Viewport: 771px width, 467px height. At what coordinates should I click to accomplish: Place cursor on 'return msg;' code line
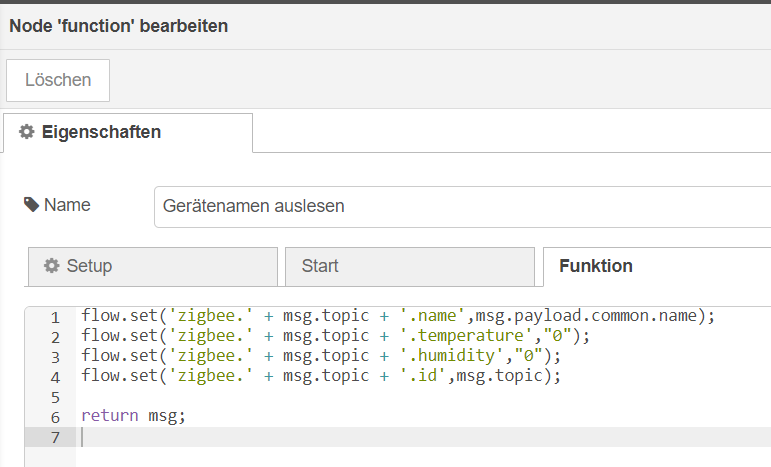click(x=133, y=416)
